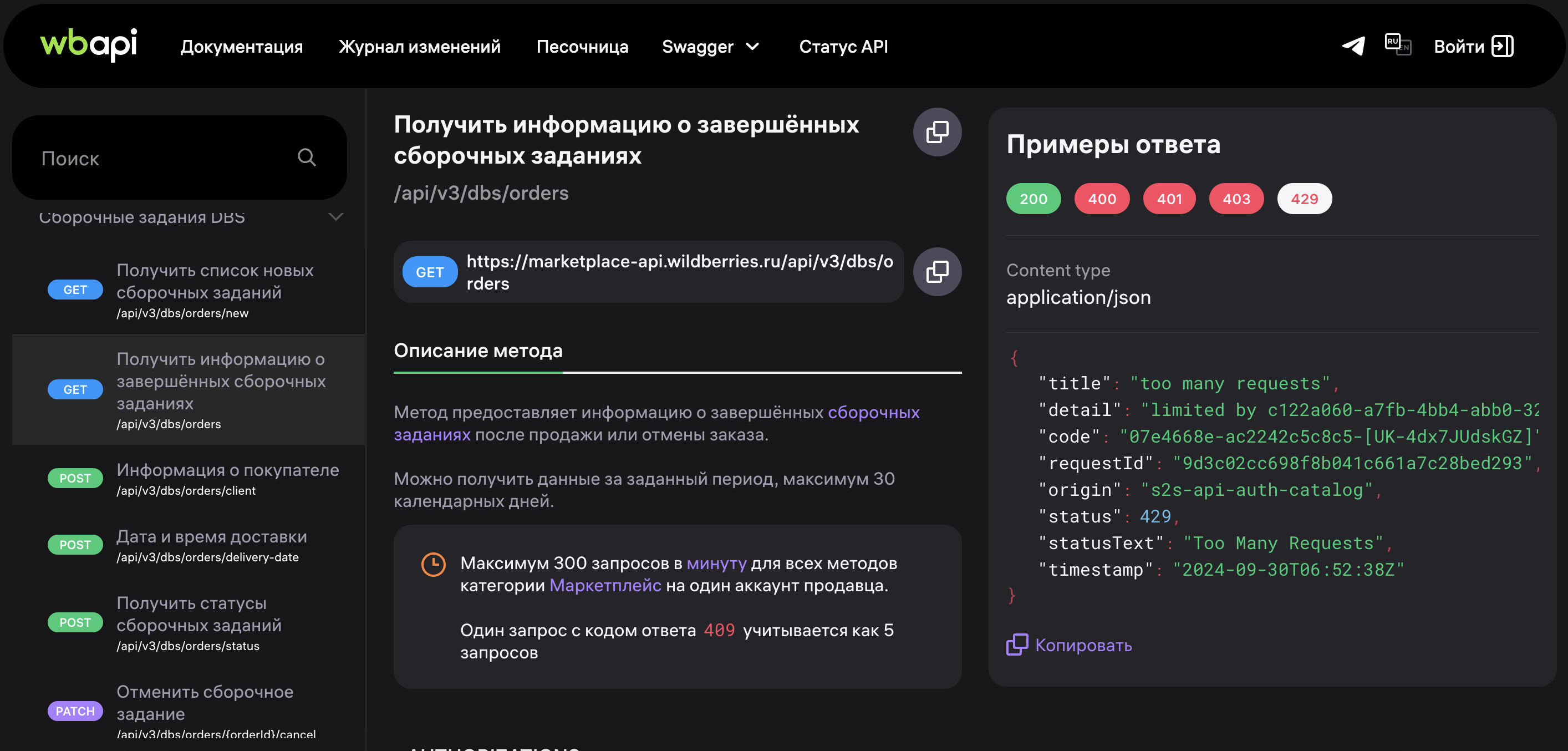This screenshot has height=751, width=1568.
Task: Collapse the Сборочные задания DBS section
Action: (x=191, y=217)
